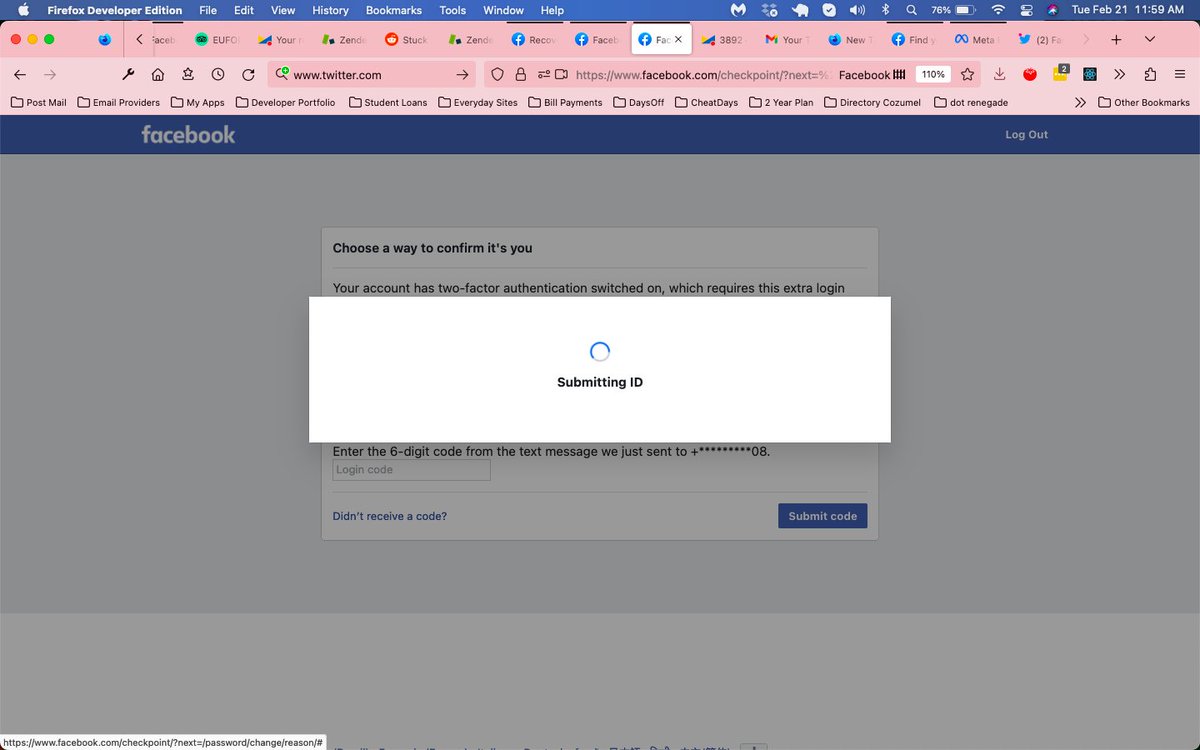Open the Bookmarks menu in menu bar
Screen dimensions: 1200x750
(x=394, y=10)
